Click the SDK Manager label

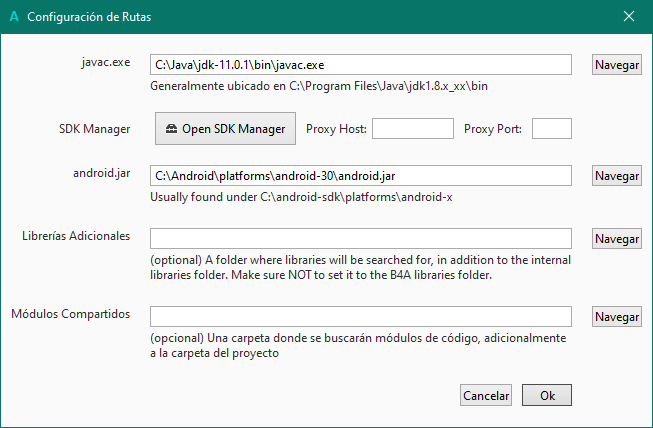[95, 128]
